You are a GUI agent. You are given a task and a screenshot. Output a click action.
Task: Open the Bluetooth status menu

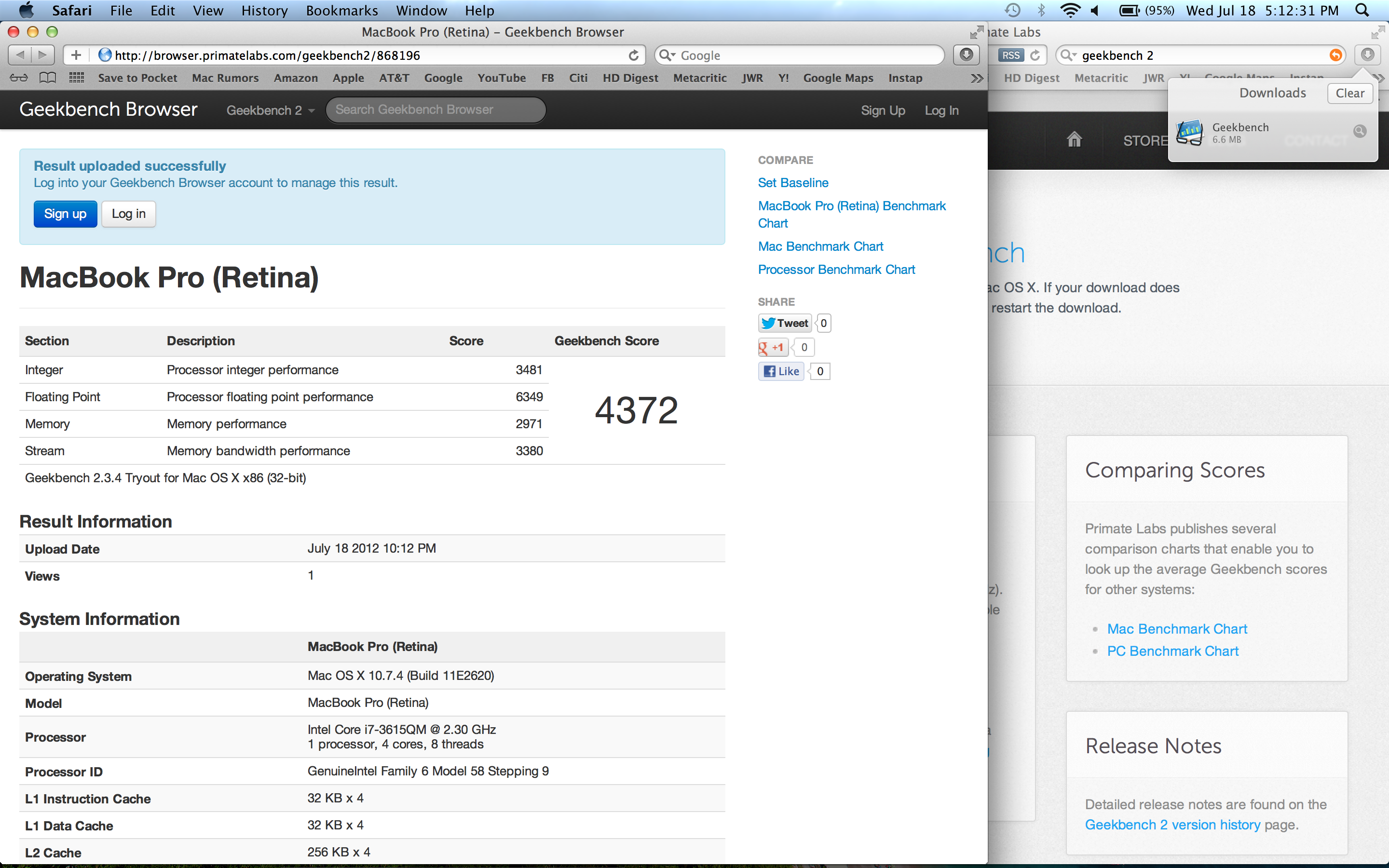(x=1041, y=10)
